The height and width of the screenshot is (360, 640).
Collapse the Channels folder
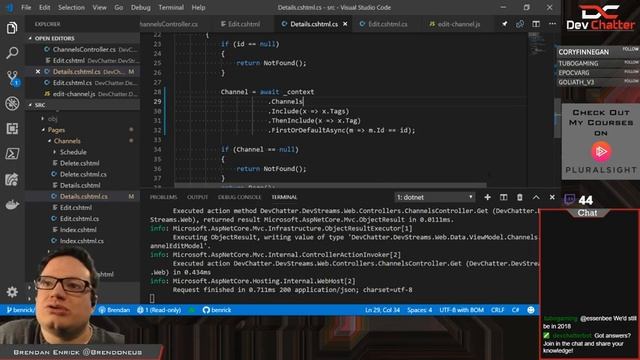pyautogui.click(x=67, y=141)
